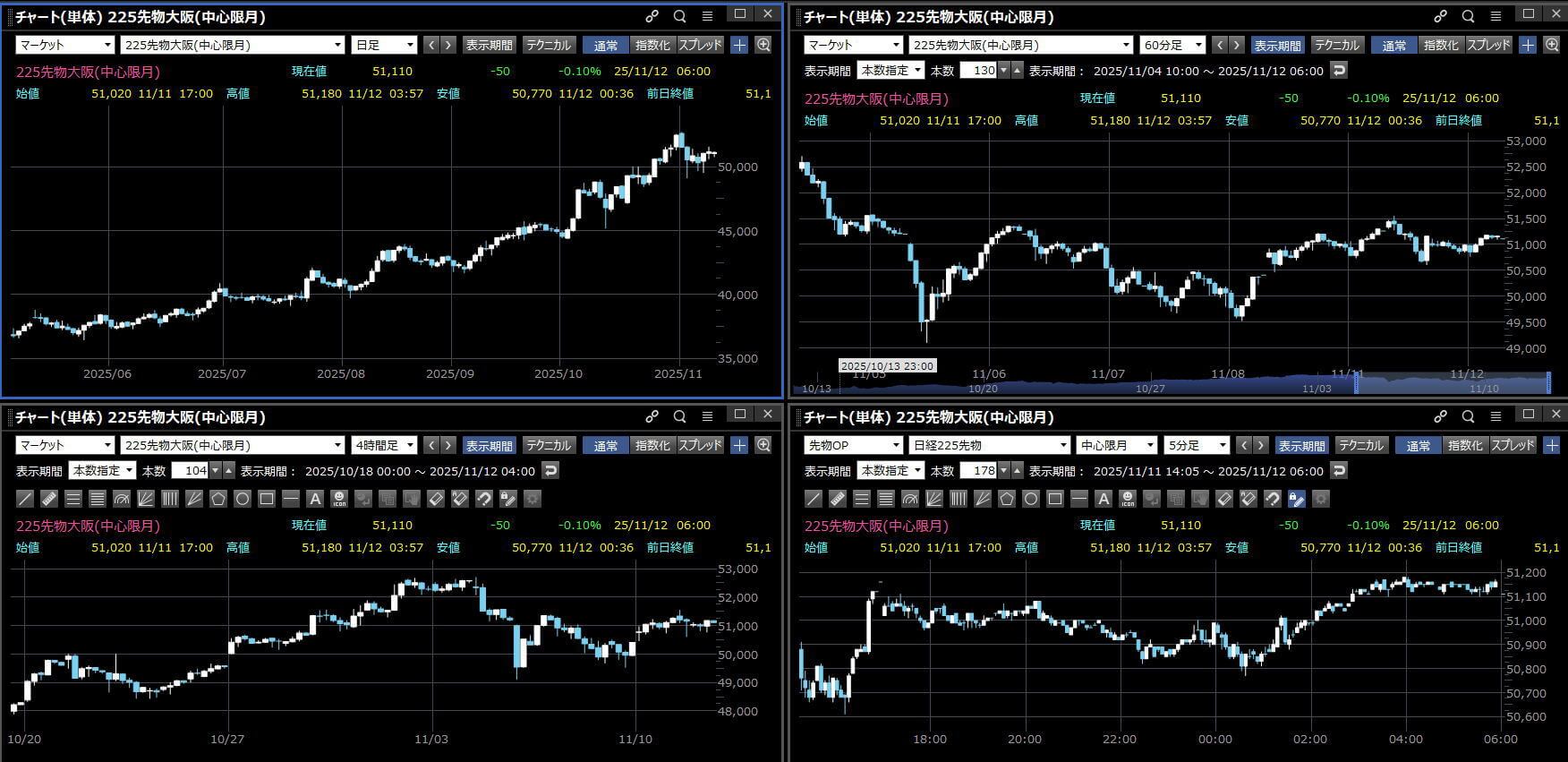Select the text annotation tool in bottom-left chart
This screenshot has width=1568, height=762.
(x=315, y=499)
